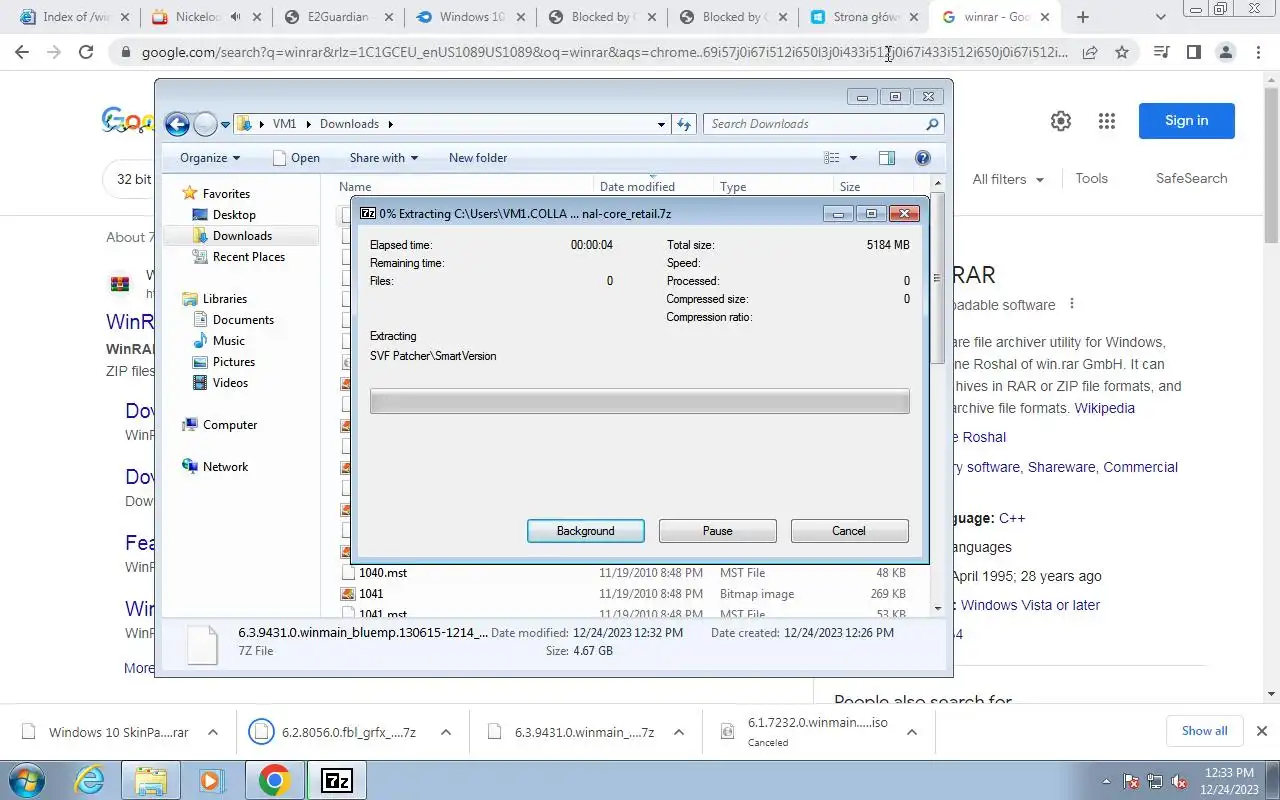Pause the 7-Zip extraction
The width and height of the screenshot is (1280, 800).
click(x=717, y=531)
